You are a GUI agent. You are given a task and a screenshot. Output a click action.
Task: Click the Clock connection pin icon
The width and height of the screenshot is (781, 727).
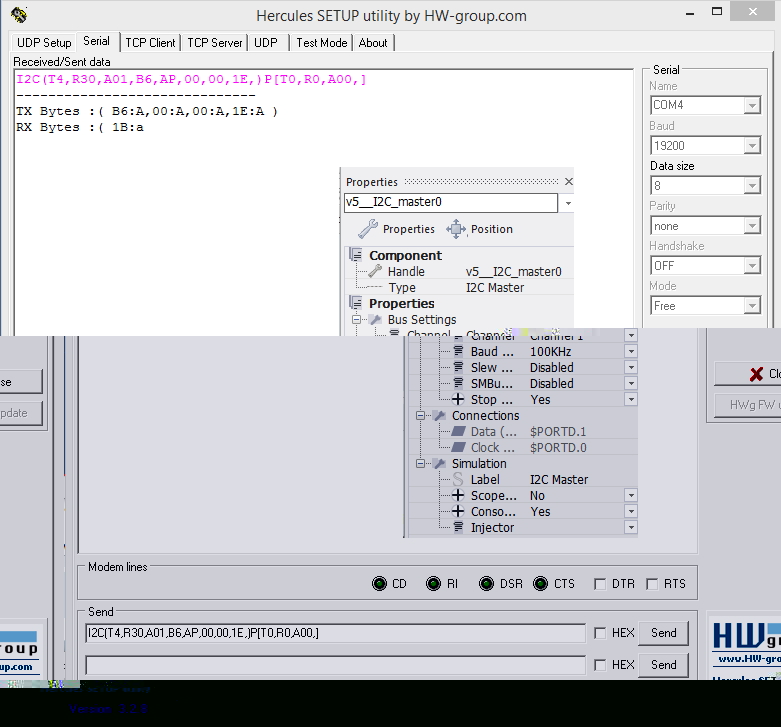458,447
